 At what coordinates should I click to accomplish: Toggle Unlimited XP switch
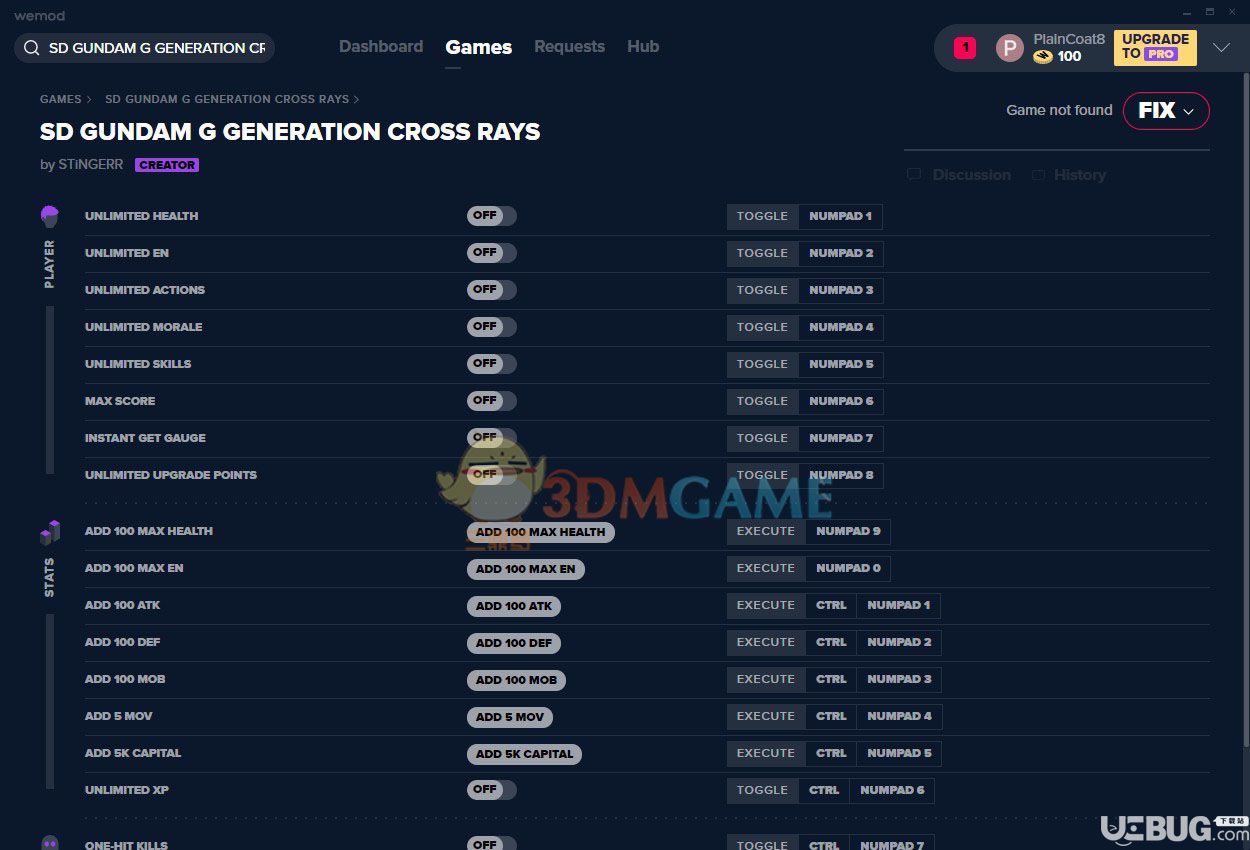(x=491, y=790)
